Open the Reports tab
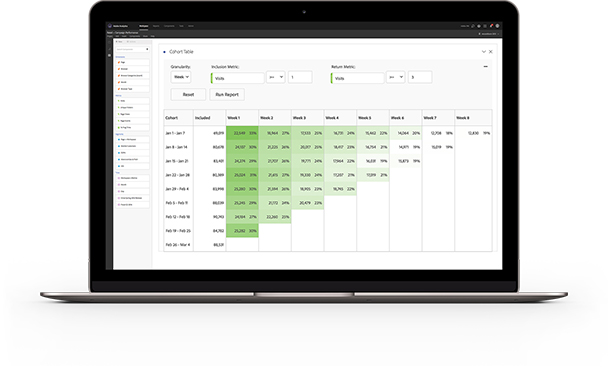The height and width of the screenshot is (367, 608). (x=156, y=26)
